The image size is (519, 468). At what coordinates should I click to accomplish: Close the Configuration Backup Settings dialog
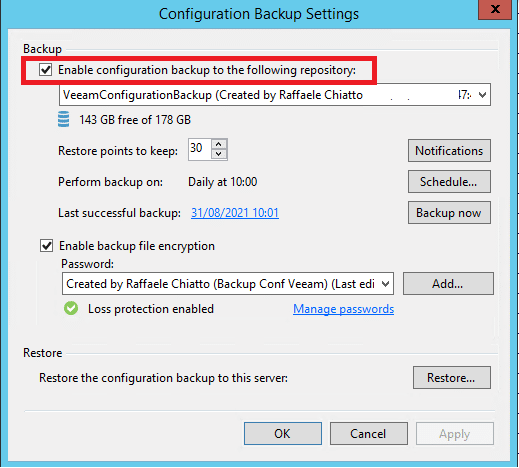pyautogui.click(x=495, y=10)
